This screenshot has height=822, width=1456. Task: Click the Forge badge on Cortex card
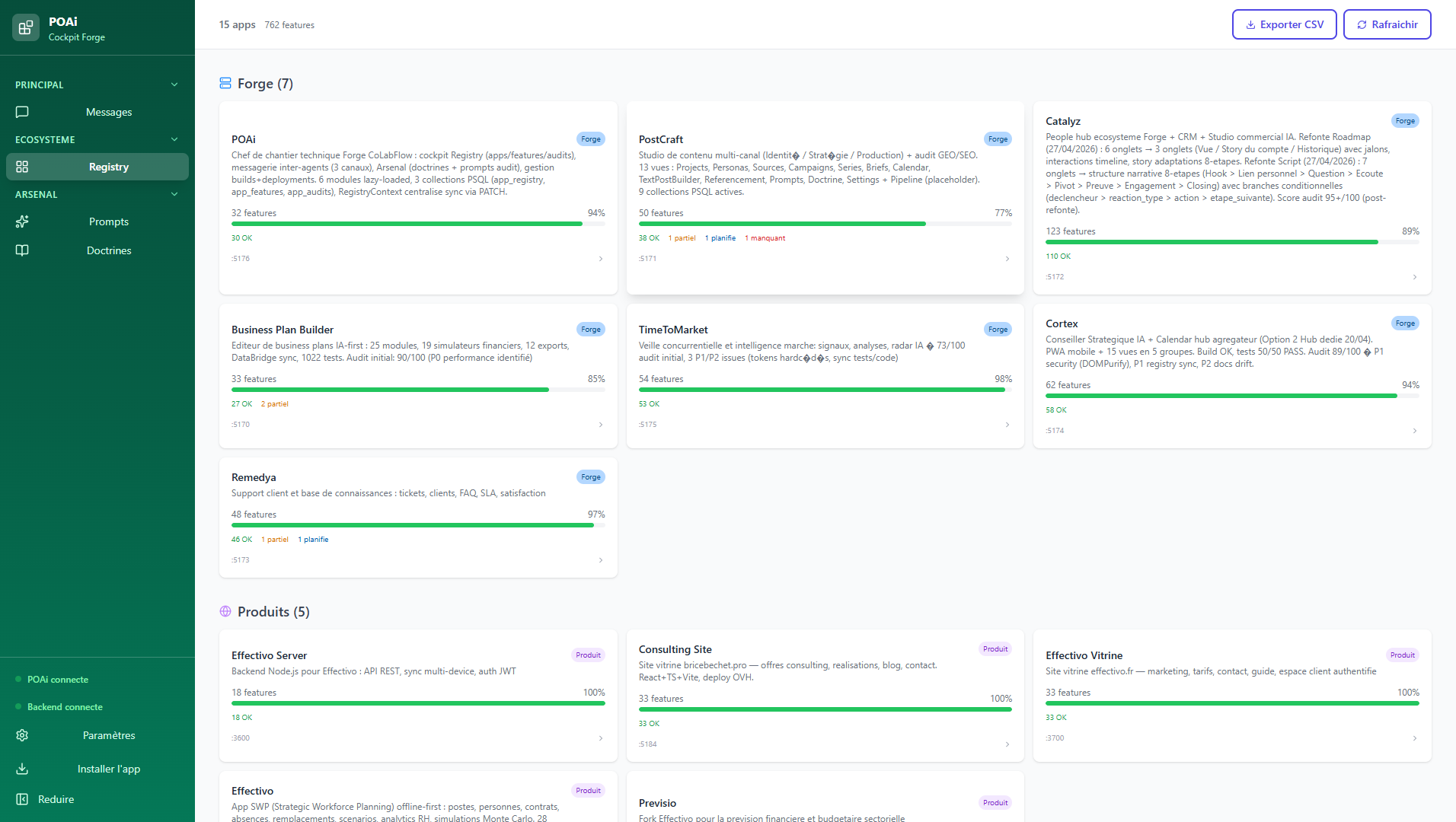1405,323
